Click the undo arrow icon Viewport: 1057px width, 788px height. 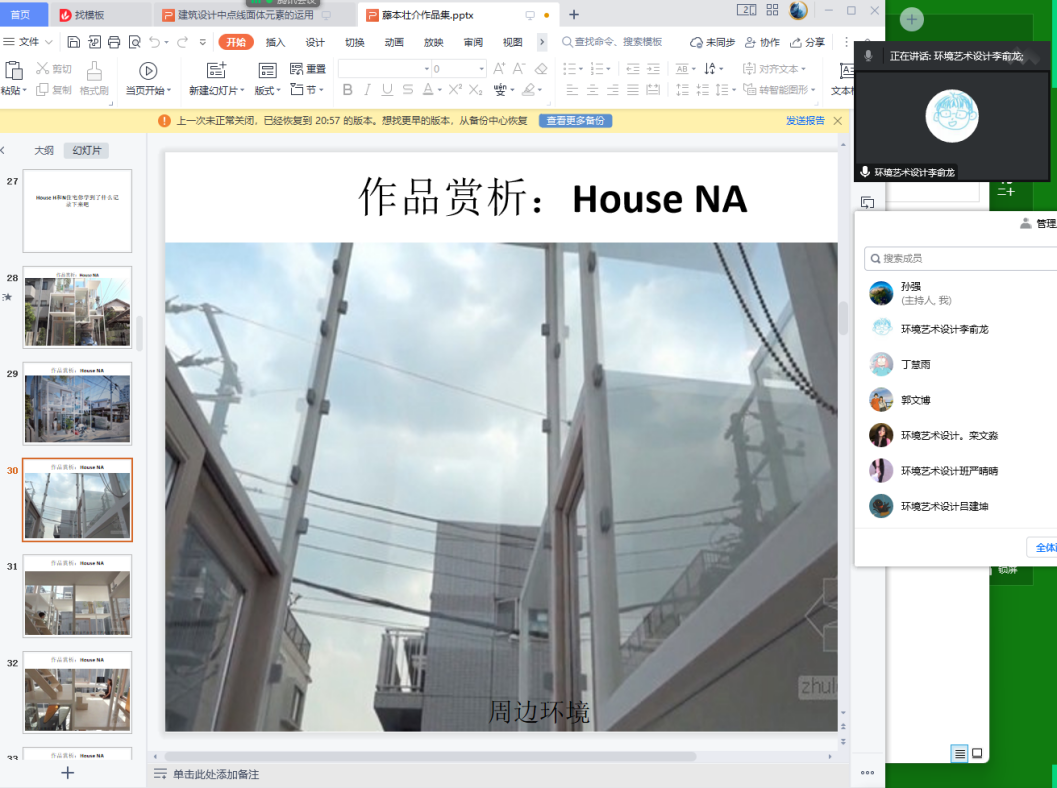[x=154, y=42]
